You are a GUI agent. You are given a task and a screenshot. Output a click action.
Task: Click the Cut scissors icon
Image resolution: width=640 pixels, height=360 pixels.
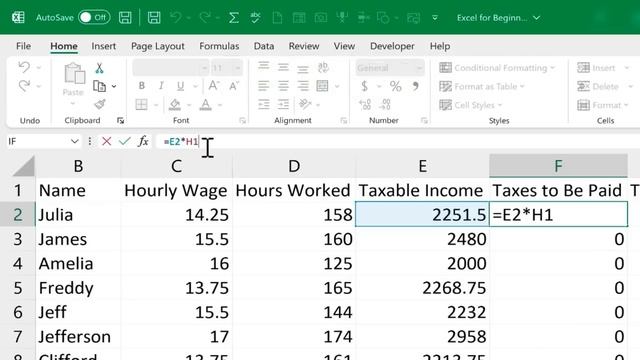[x=99, y=68]
